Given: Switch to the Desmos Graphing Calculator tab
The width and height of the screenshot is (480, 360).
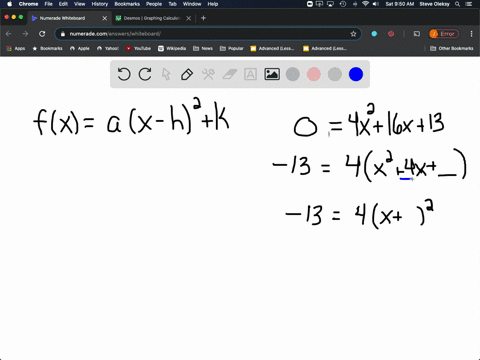Looking at the screenshot, I should (x=152, y=18).
